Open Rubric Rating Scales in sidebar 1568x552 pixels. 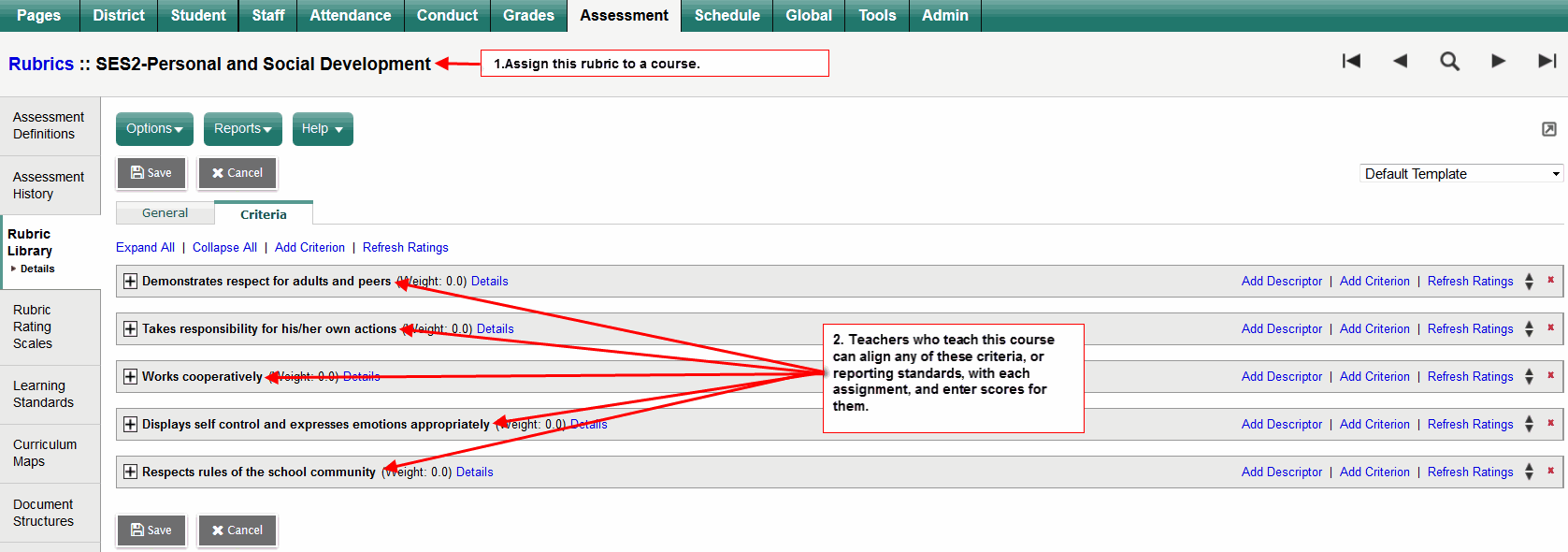pos(34,327)
